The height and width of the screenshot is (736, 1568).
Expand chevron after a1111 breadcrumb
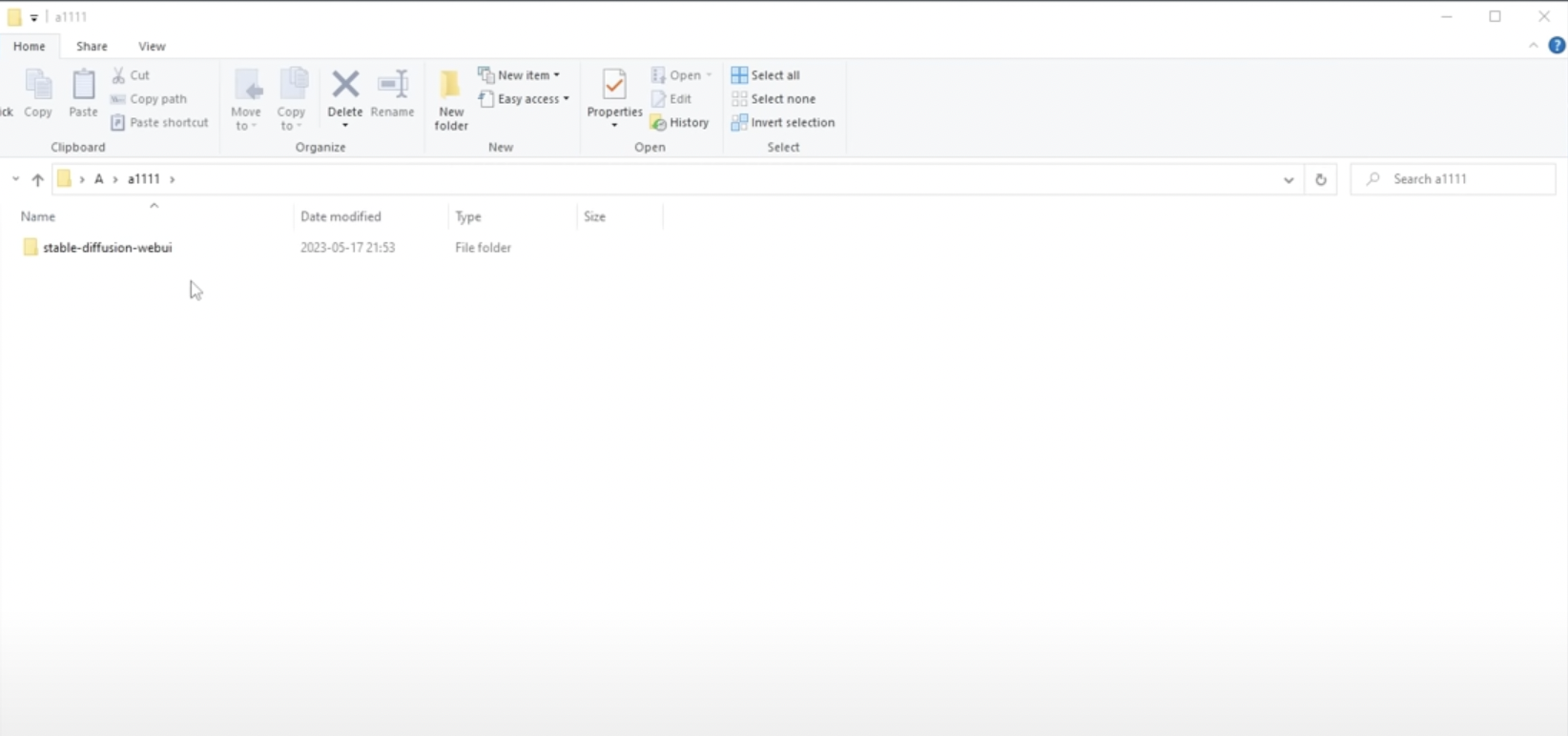(173, 179)
